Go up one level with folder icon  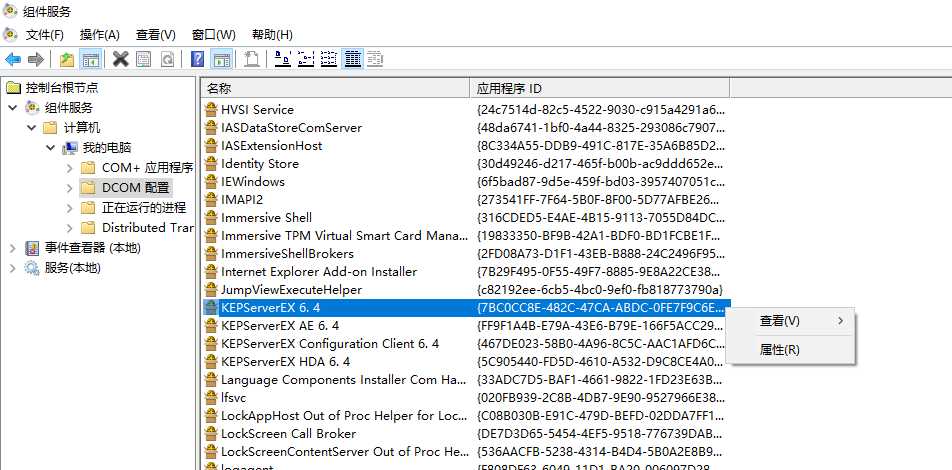67,59
